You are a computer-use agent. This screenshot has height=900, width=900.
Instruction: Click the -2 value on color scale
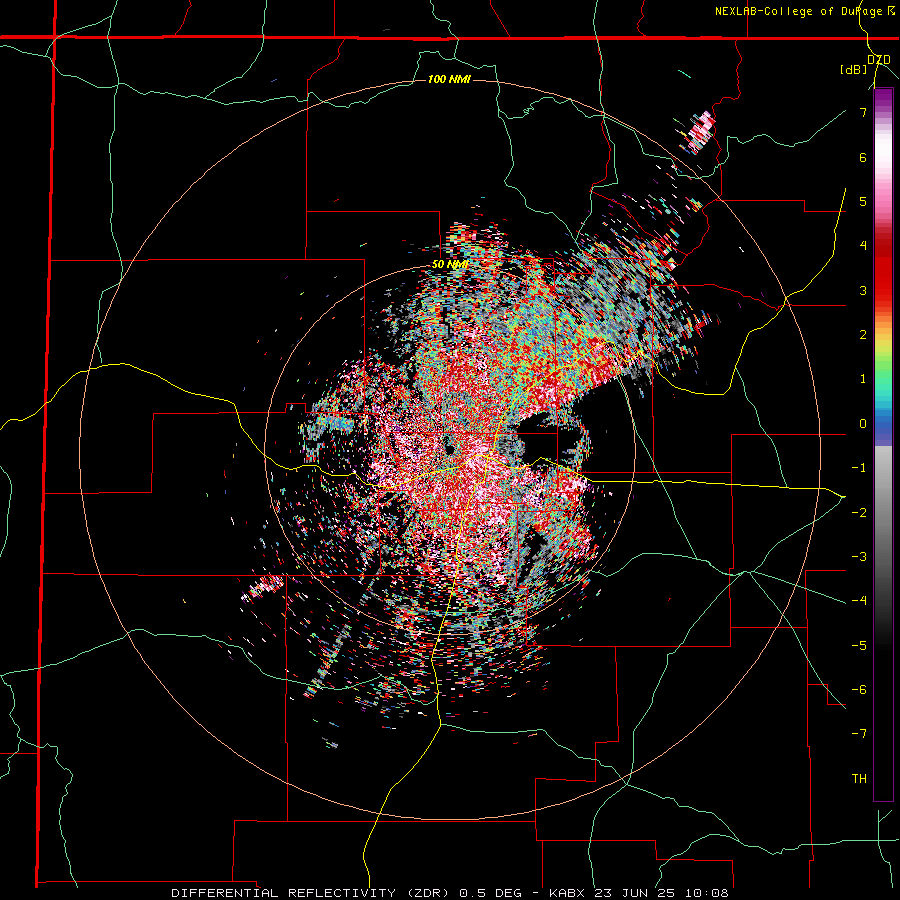[859, 512]
